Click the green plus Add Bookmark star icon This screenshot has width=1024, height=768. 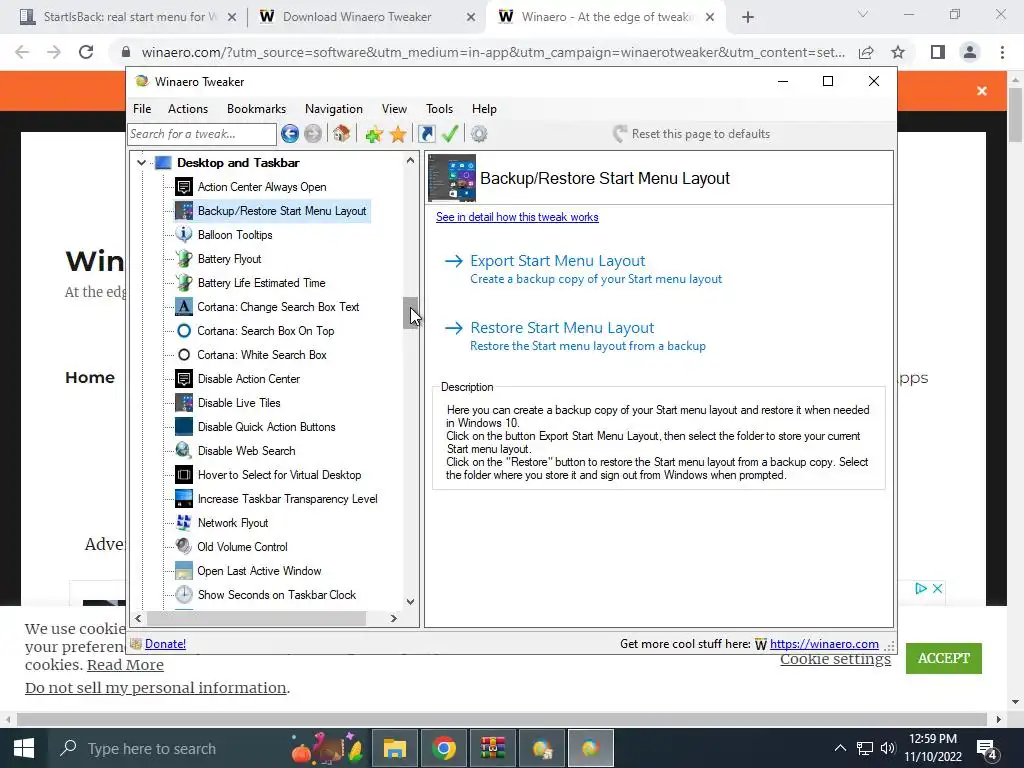coord(374,135)
